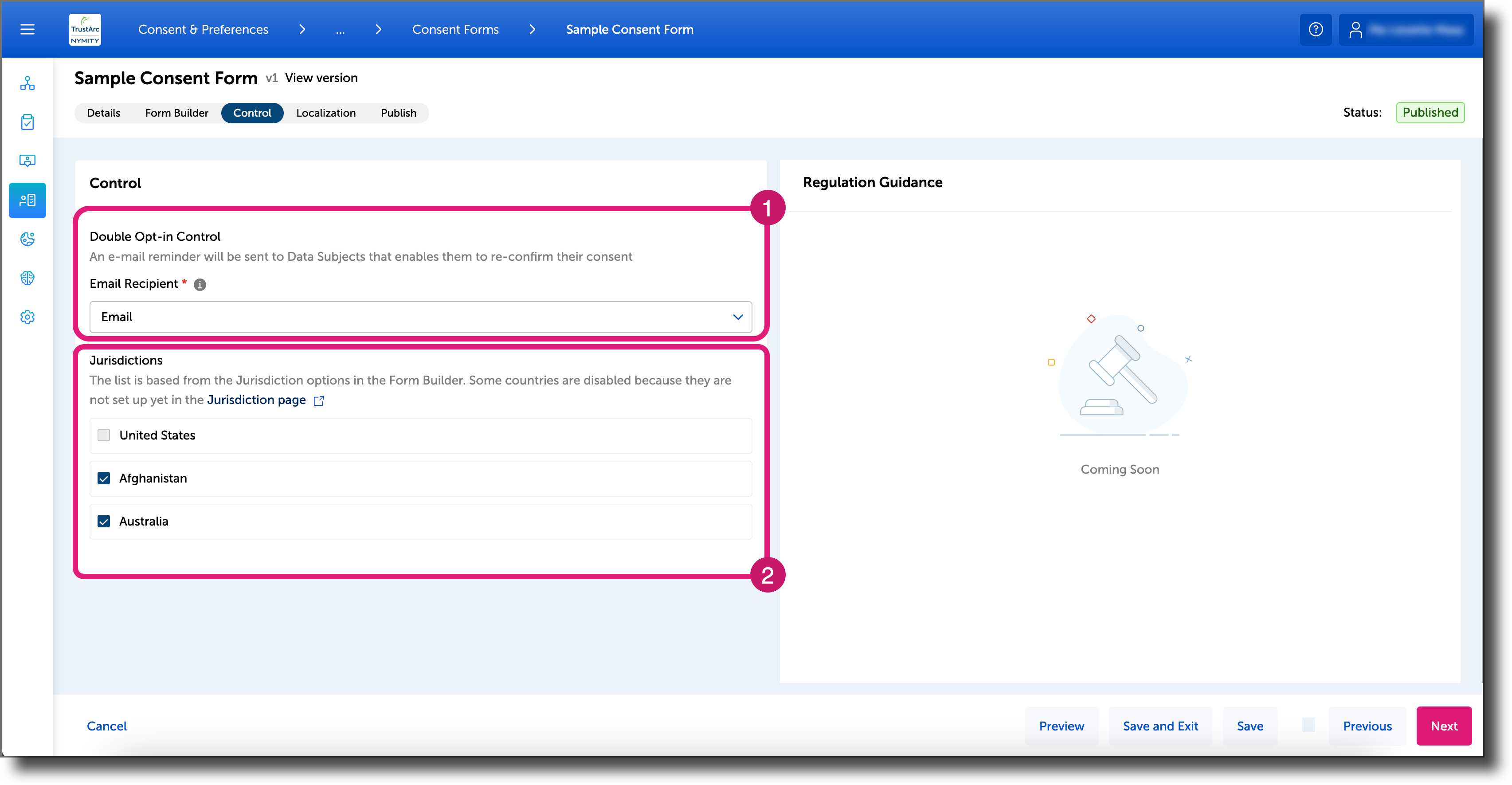Enable the United States jurisdiction checkbox
This screenshot has width=1512, height=785.
104,435
